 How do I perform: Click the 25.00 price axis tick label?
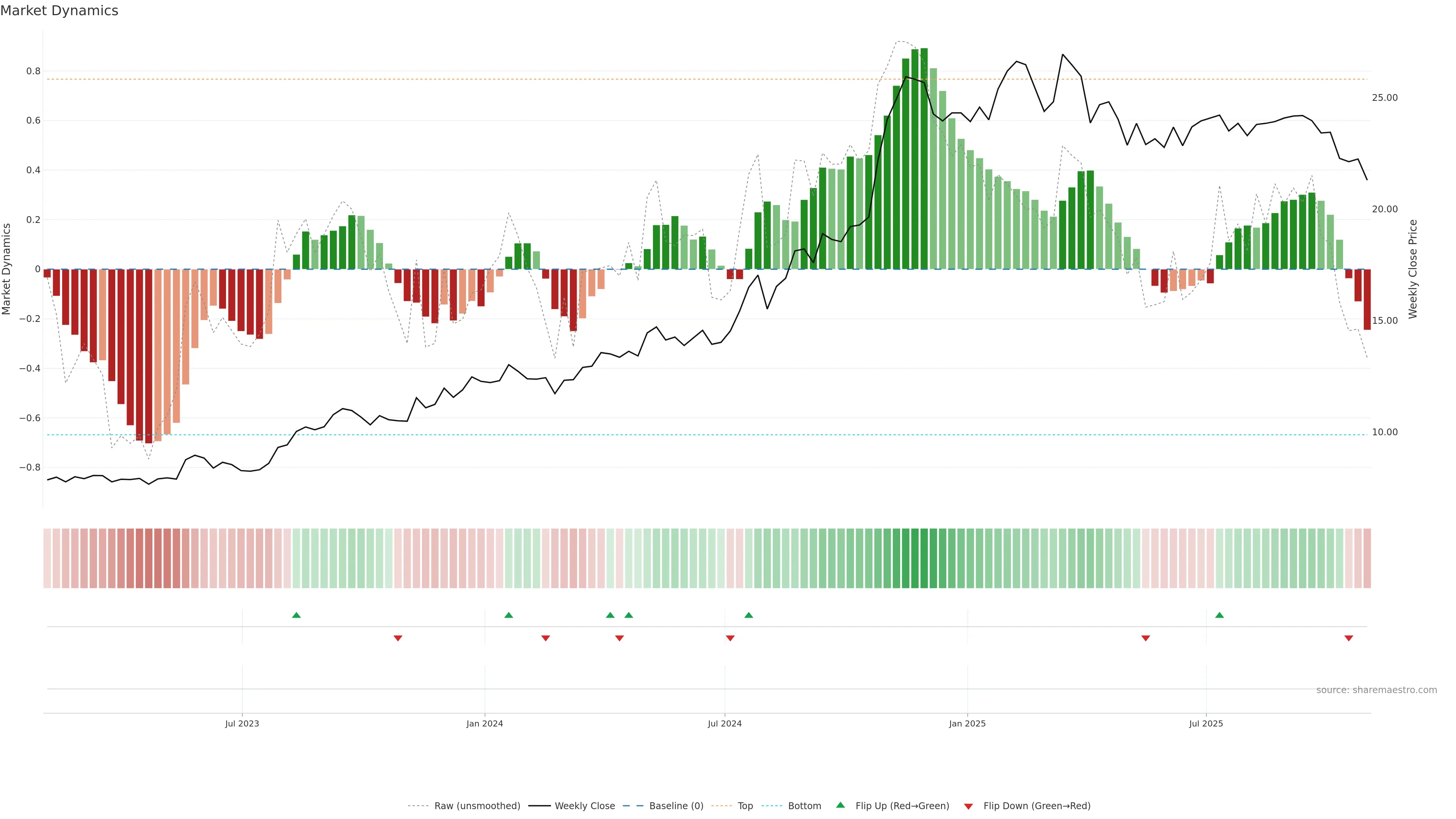(1384, 98)
